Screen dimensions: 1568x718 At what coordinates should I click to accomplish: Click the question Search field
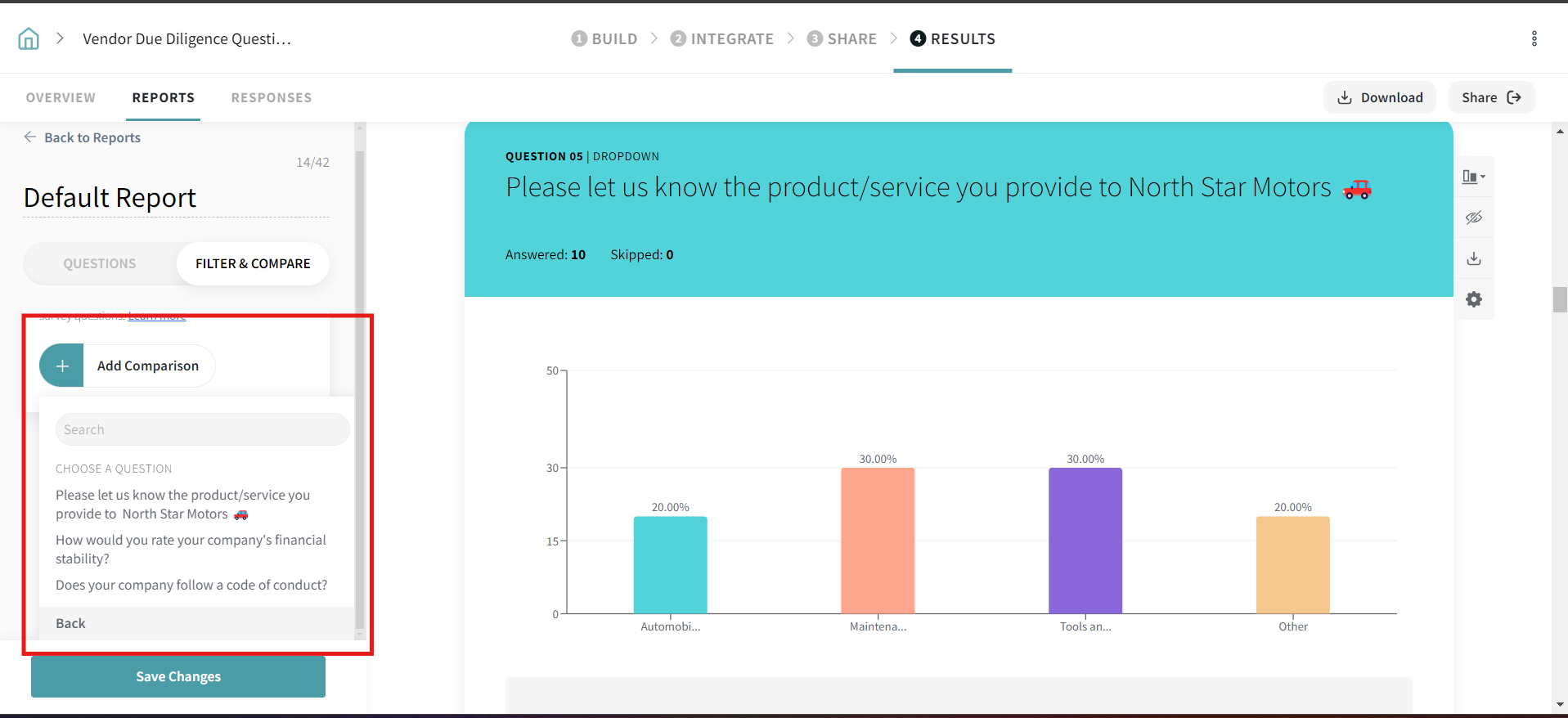click(x=202, y=429)
